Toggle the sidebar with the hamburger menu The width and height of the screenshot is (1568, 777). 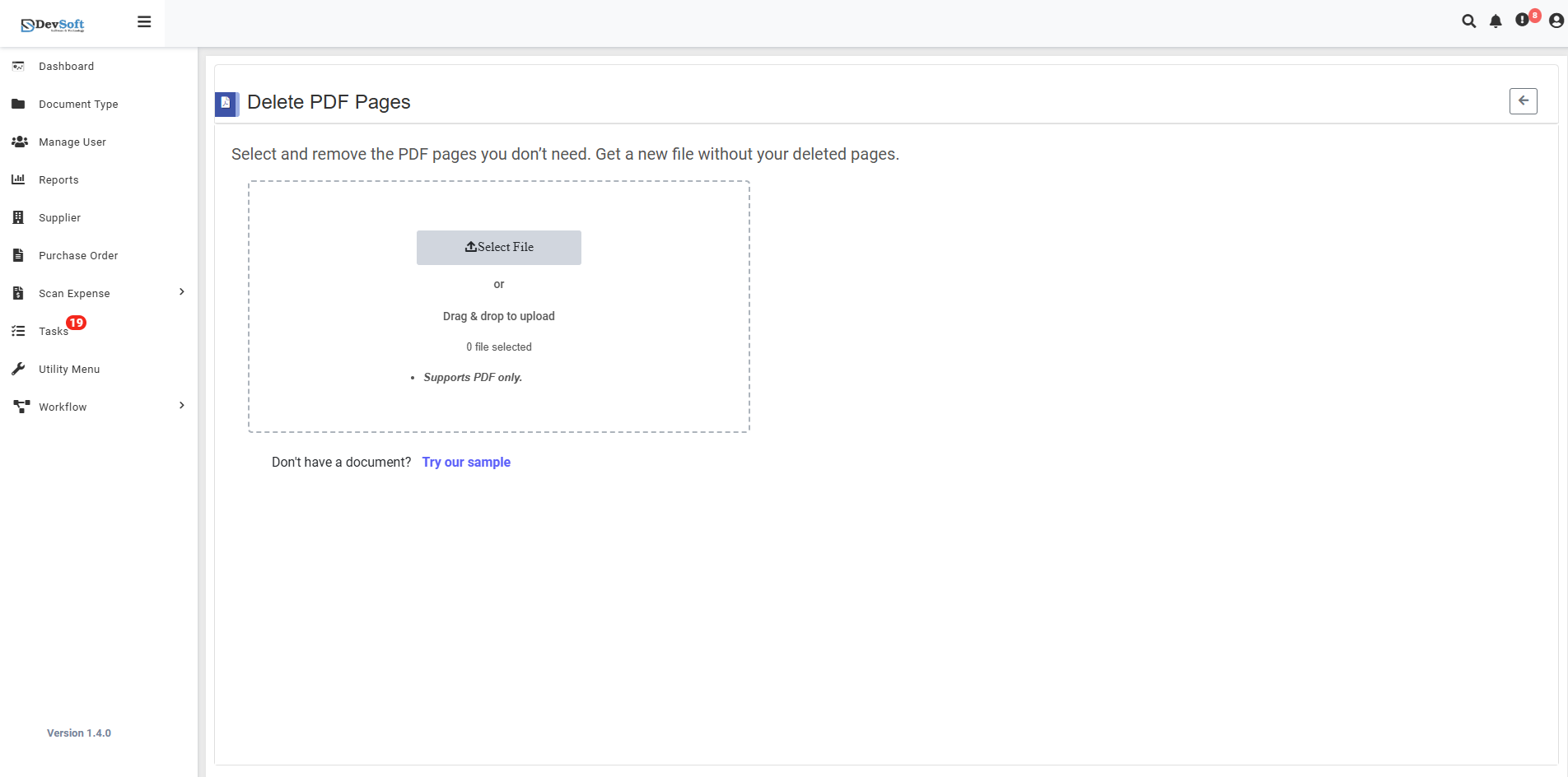click(144, 21)
